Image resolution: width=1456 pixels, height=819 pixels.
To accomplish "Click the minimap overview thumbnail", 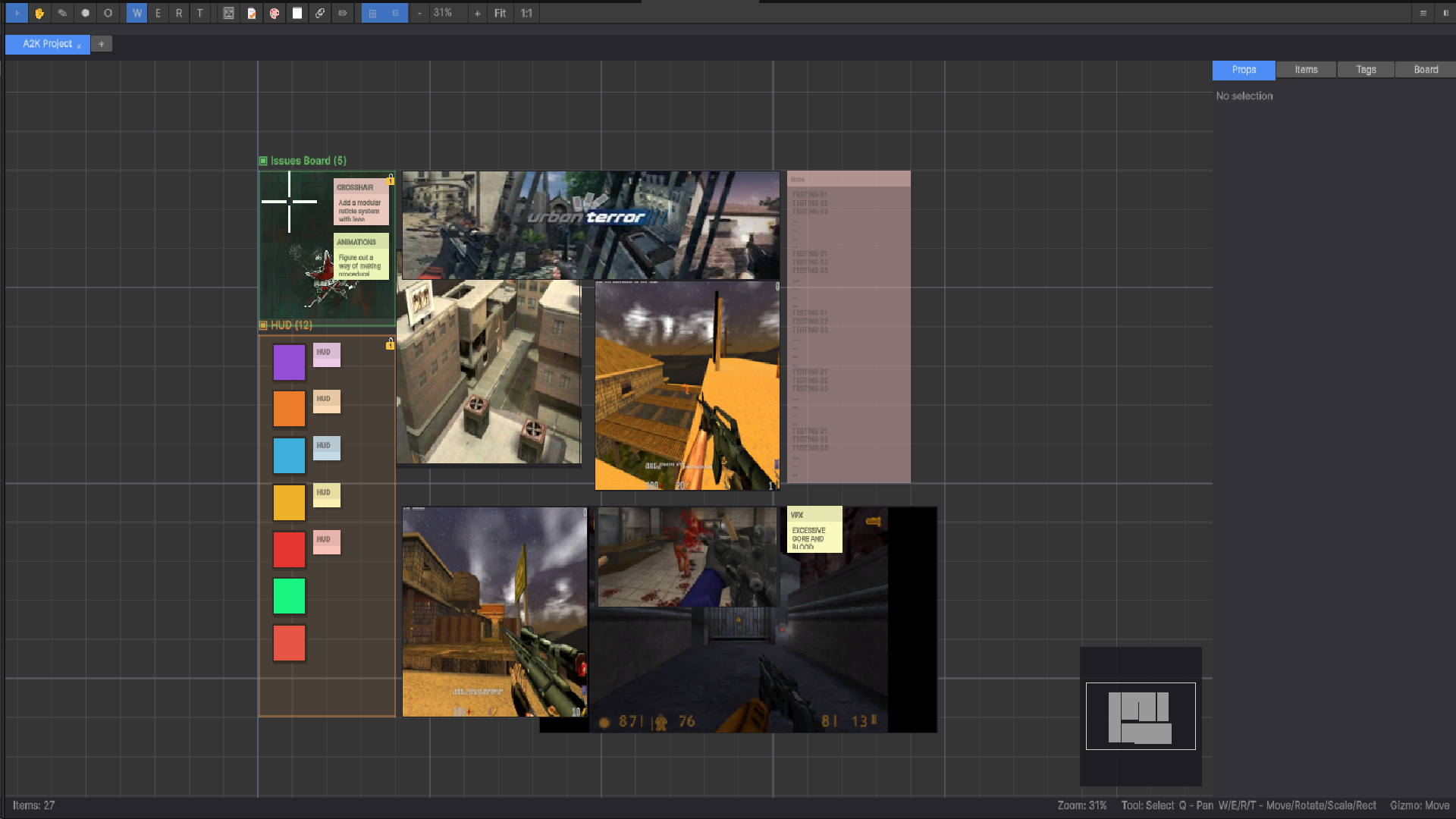I will [x=1140, y=716].
